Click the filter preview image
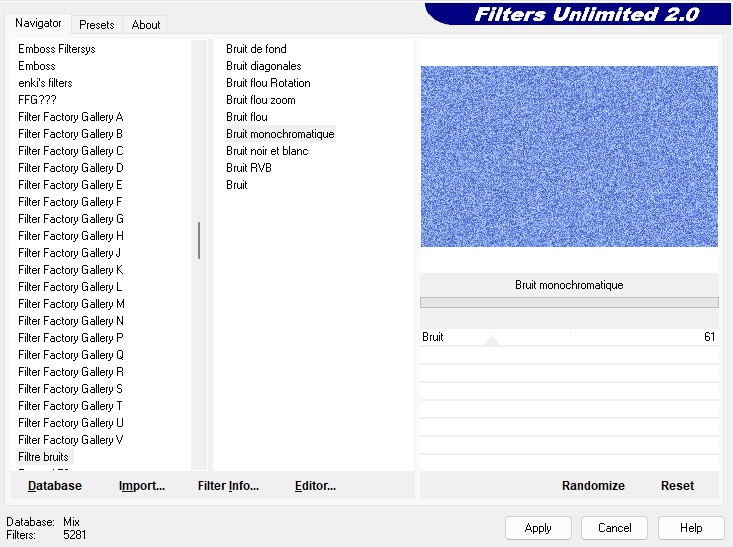Viewport: 733px width, 547px height. pos(569,156)
